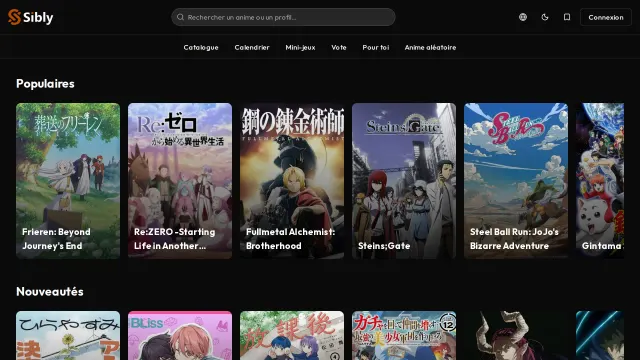Click the search magnifier icon
640x360 pixels.
pyautogui.click(x=180, y=17)
